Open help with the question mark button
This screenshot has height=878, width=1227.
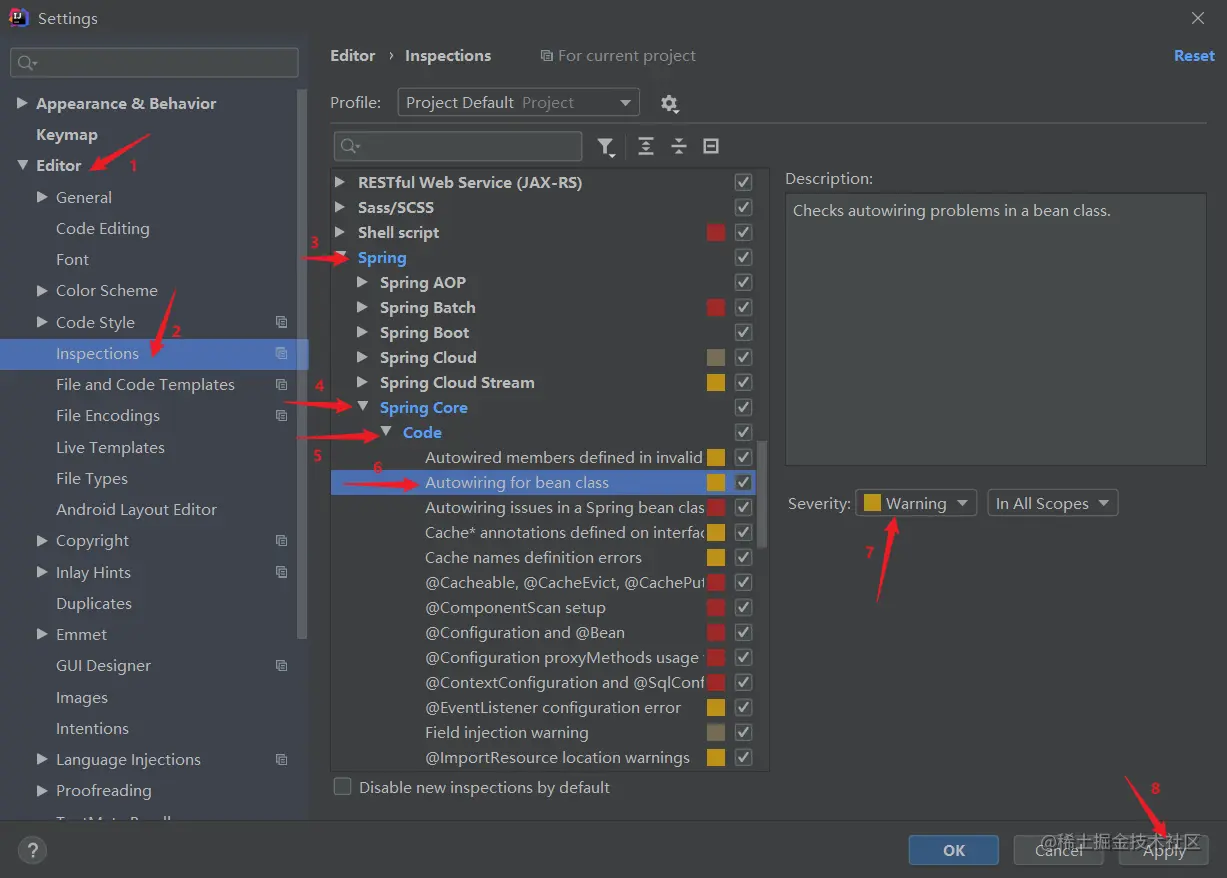point(32,851)
